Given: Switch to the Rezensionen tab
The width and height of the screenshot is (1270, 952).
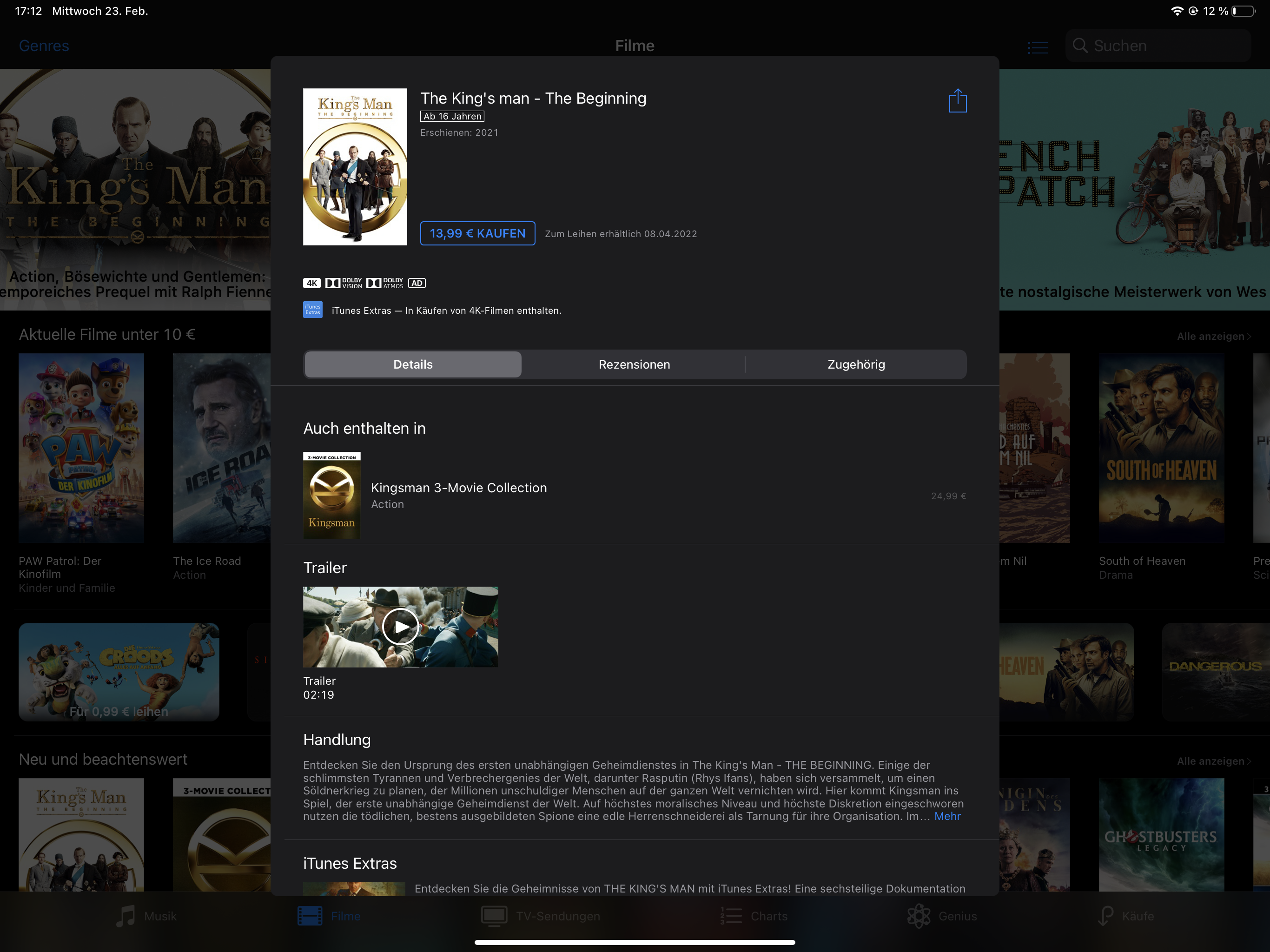Looking at the screenshot, I should (634, 364).
